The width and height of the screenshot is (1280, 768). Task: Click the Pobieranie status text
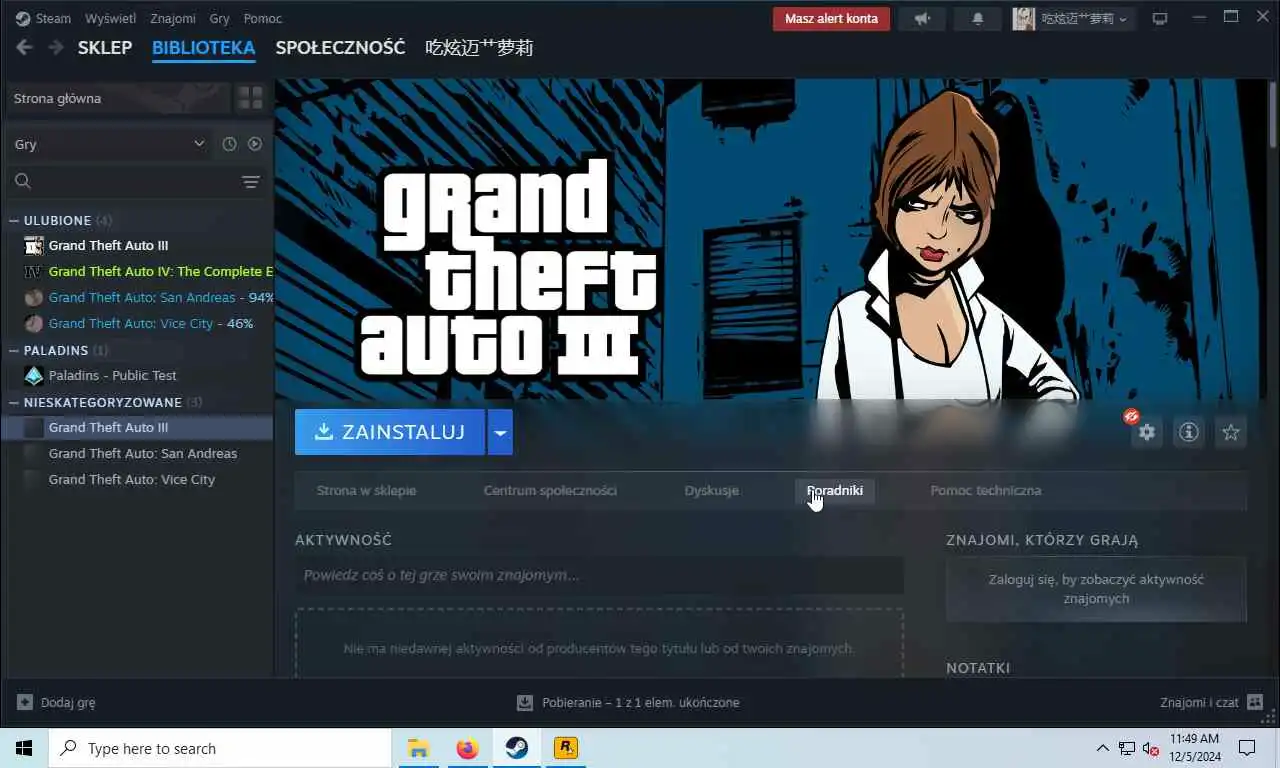tap(641, 702)
